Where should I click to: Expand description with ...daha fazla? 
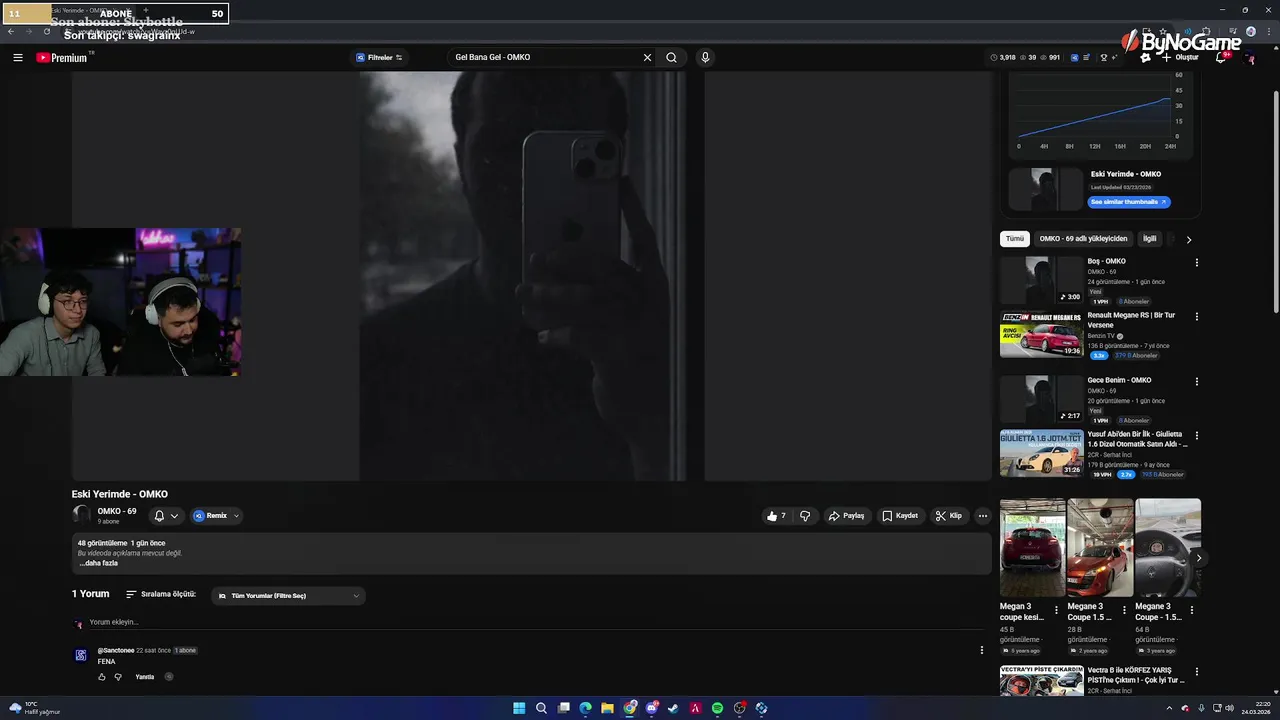(x=99, y=563)
